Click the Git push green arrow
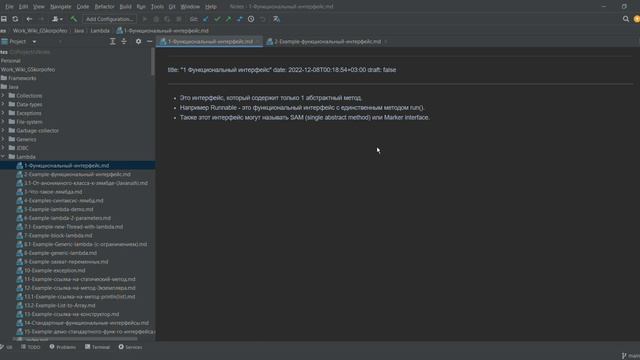The width and height of the screenshot is (640, 360). (x=228, y=19)
